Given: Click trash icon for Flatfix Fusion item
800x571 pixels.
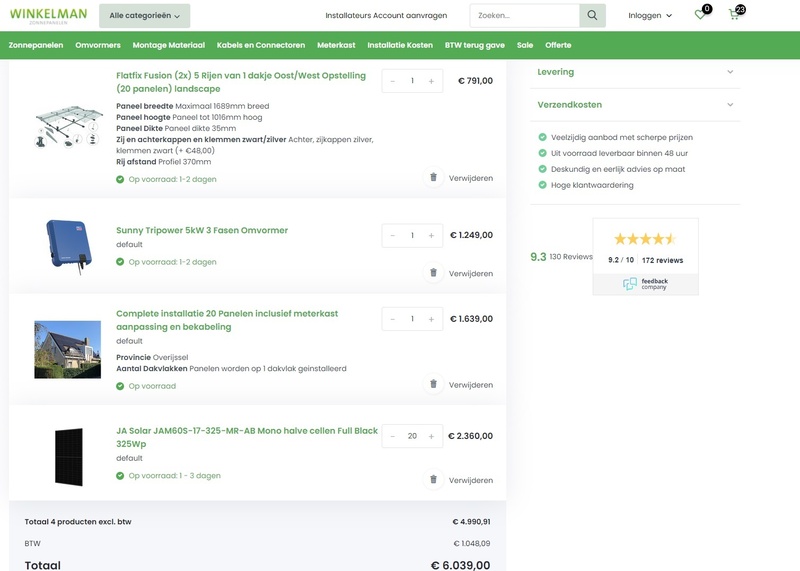Looking at the screenshot, I should (433, 178).
